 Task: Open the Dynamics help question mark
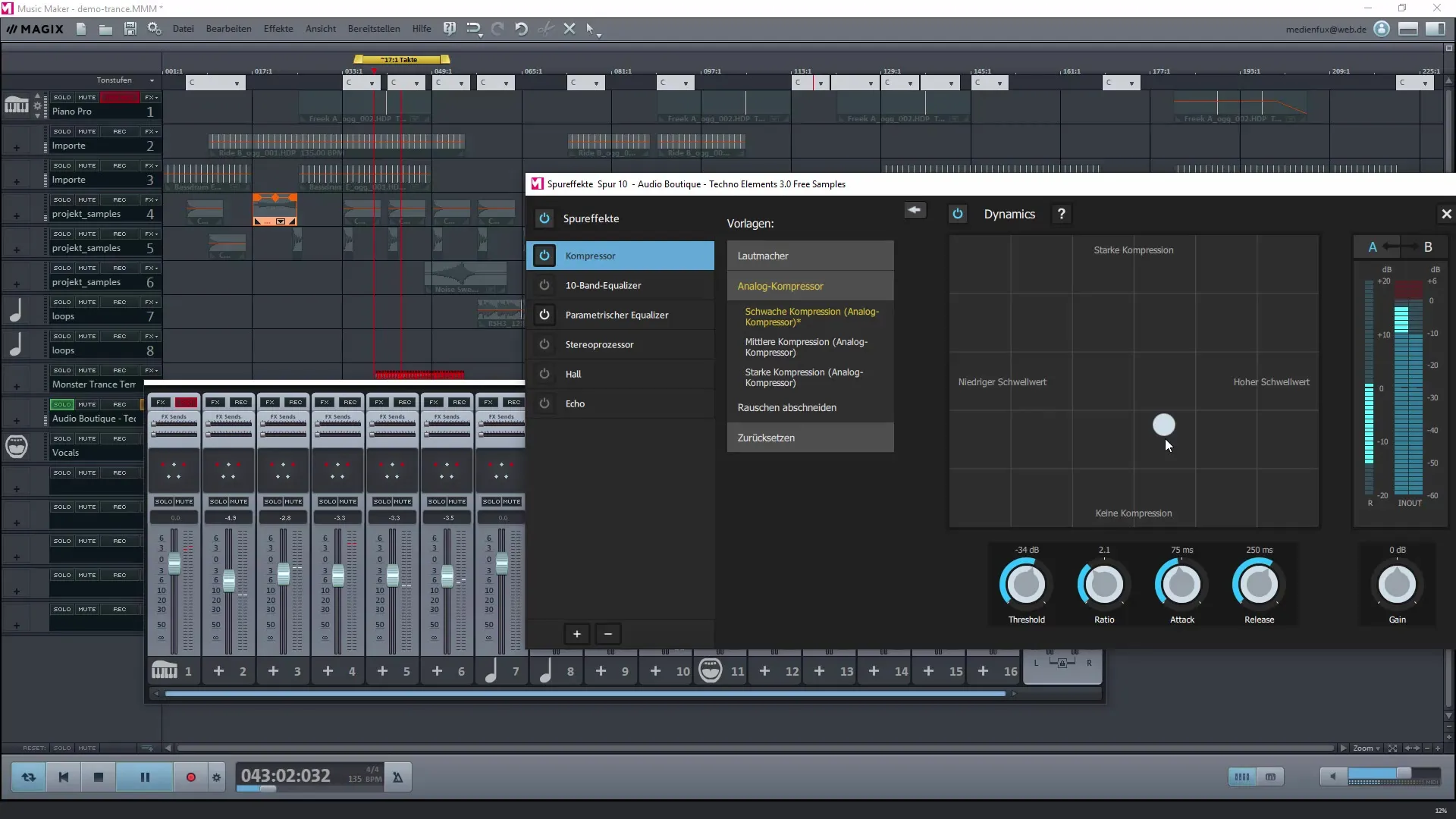point(1062,215)
